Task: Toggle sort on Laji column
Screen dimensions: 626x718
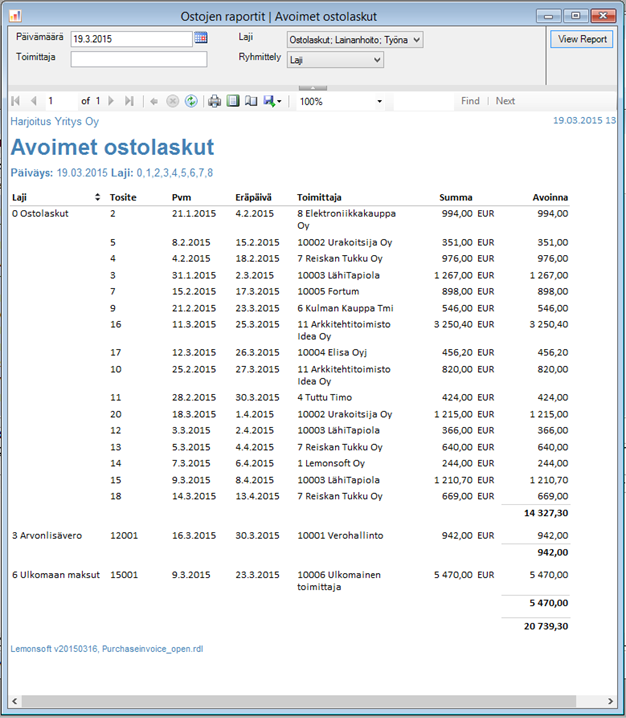Action: coord(97,197)
